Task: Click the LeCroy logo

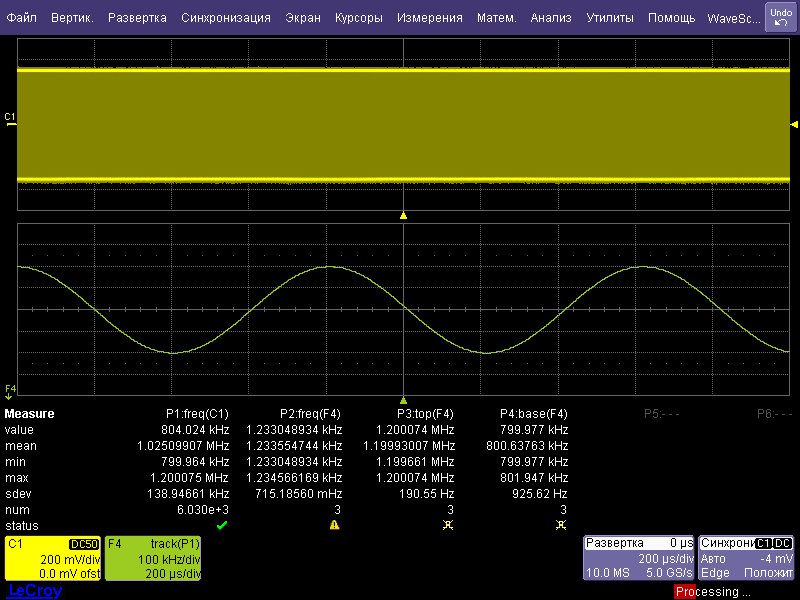Action: (34, 591)
